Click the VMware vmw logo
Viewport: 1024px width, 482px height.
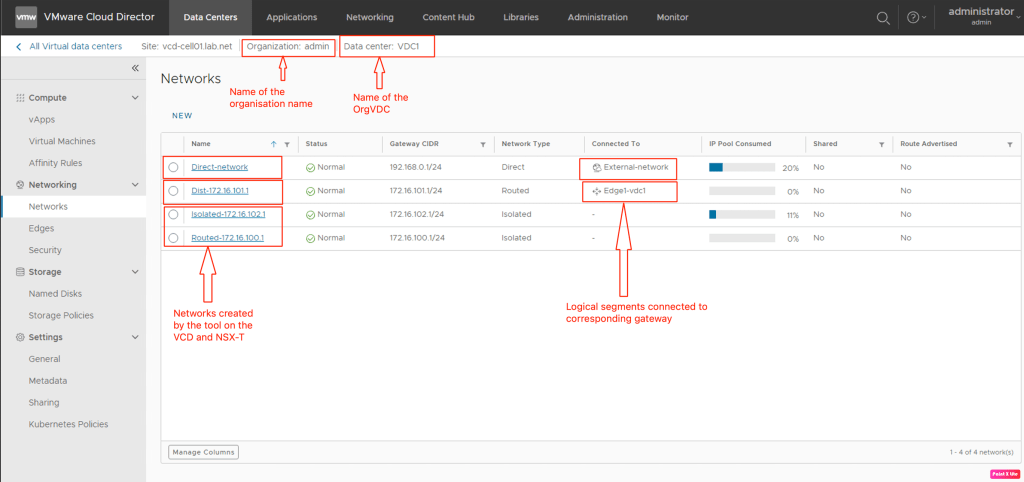coord(27,17)
